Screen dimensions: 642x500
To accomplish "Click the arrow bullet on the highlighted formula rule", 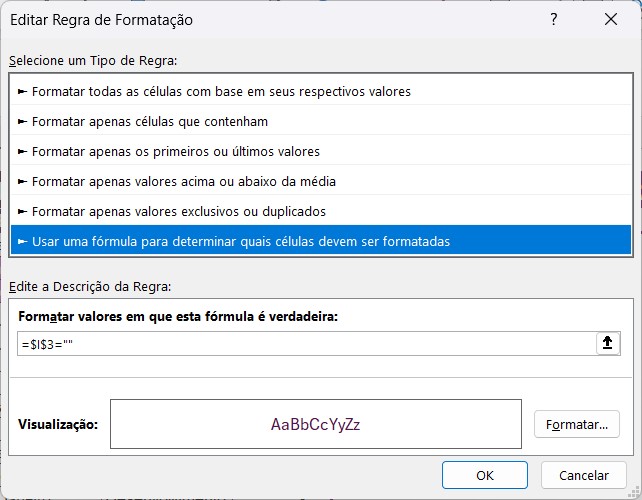I will click(x=22, y=241).
